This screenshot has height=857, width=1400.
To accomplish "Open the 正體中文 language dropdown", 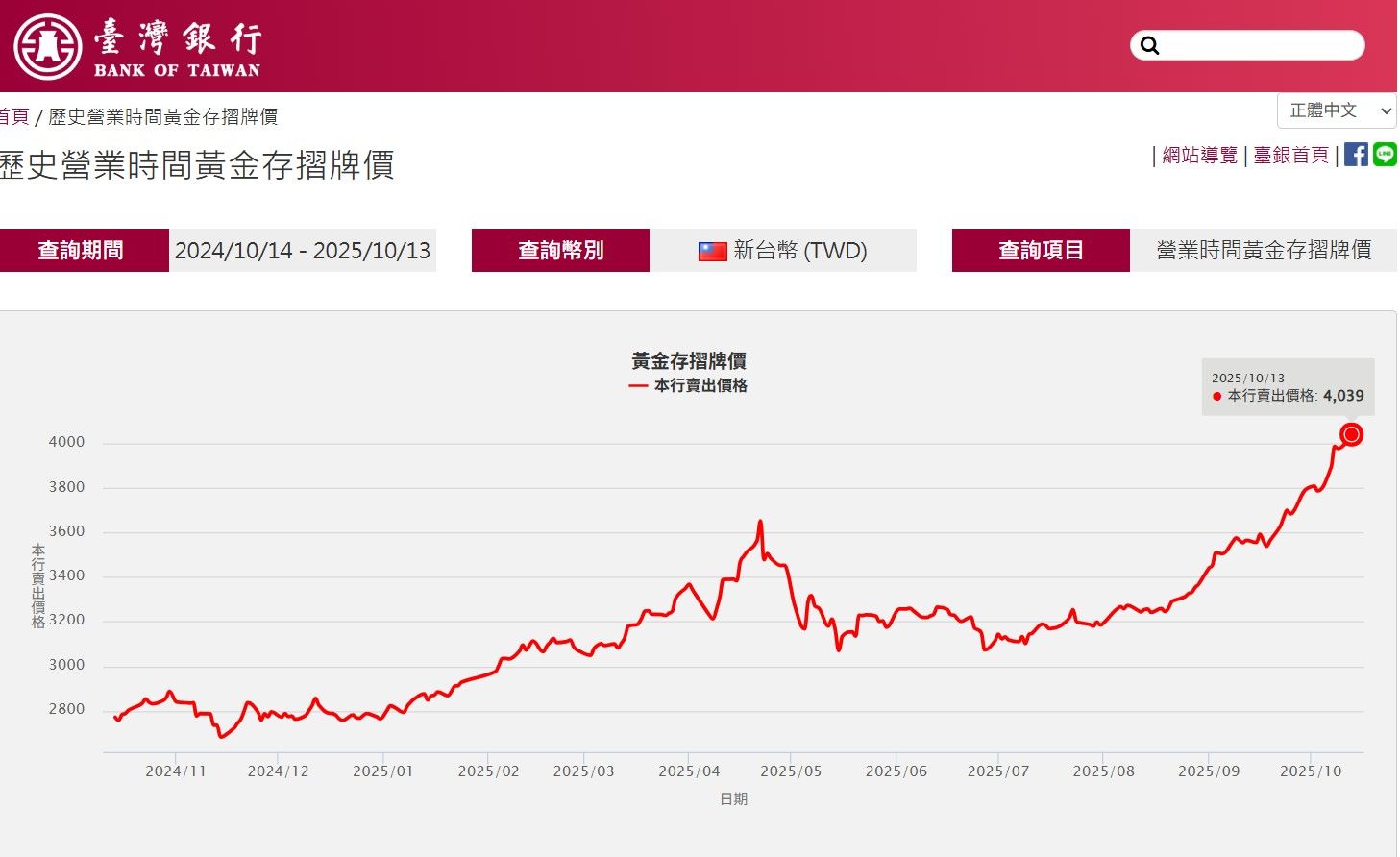I will click(1336, 110).
